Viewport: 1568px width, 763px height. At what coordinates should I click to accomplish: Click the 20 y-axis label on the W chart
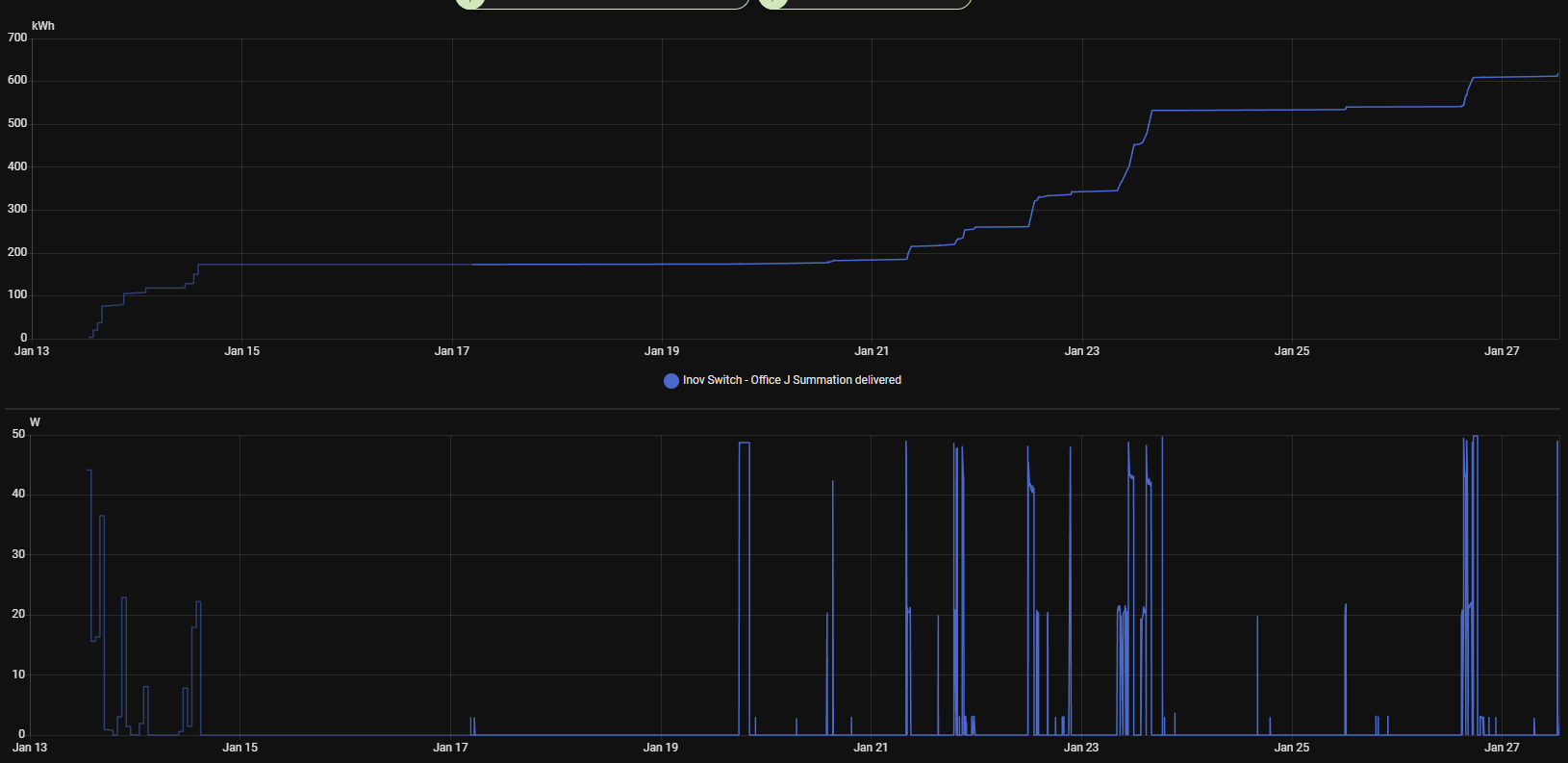19,614
